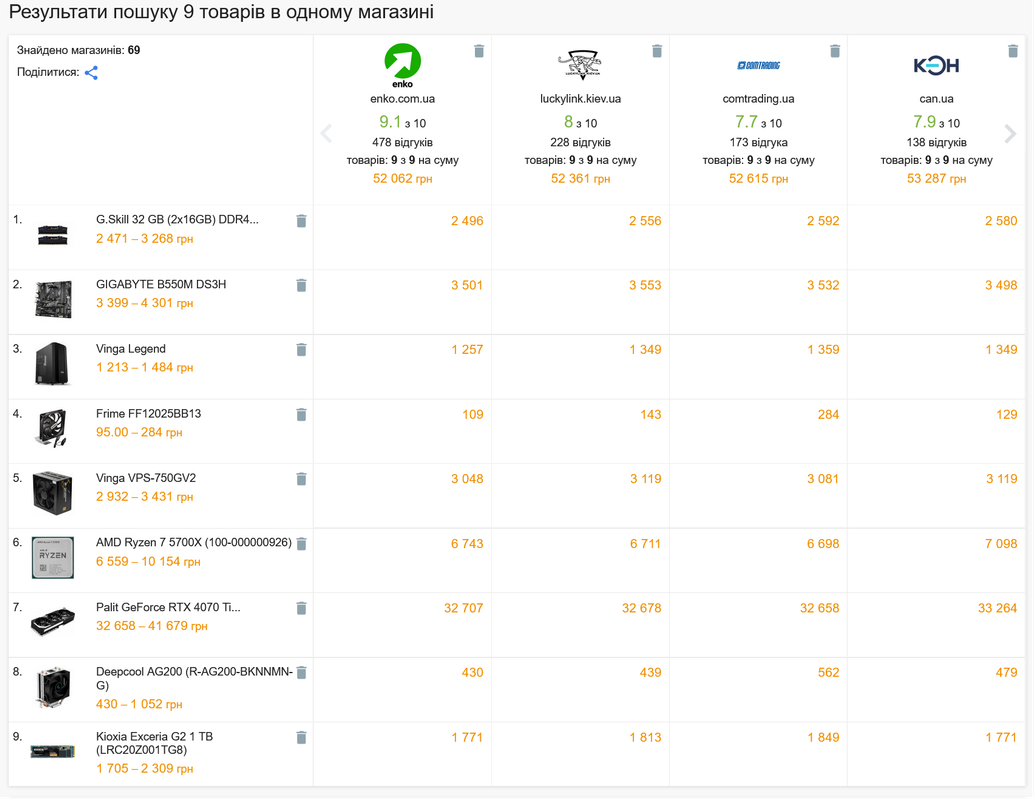Remove comtrading.ua store with trash icon
Image resolution: width=1036 pixels, height=800 pixels.
tap(835, 51)
